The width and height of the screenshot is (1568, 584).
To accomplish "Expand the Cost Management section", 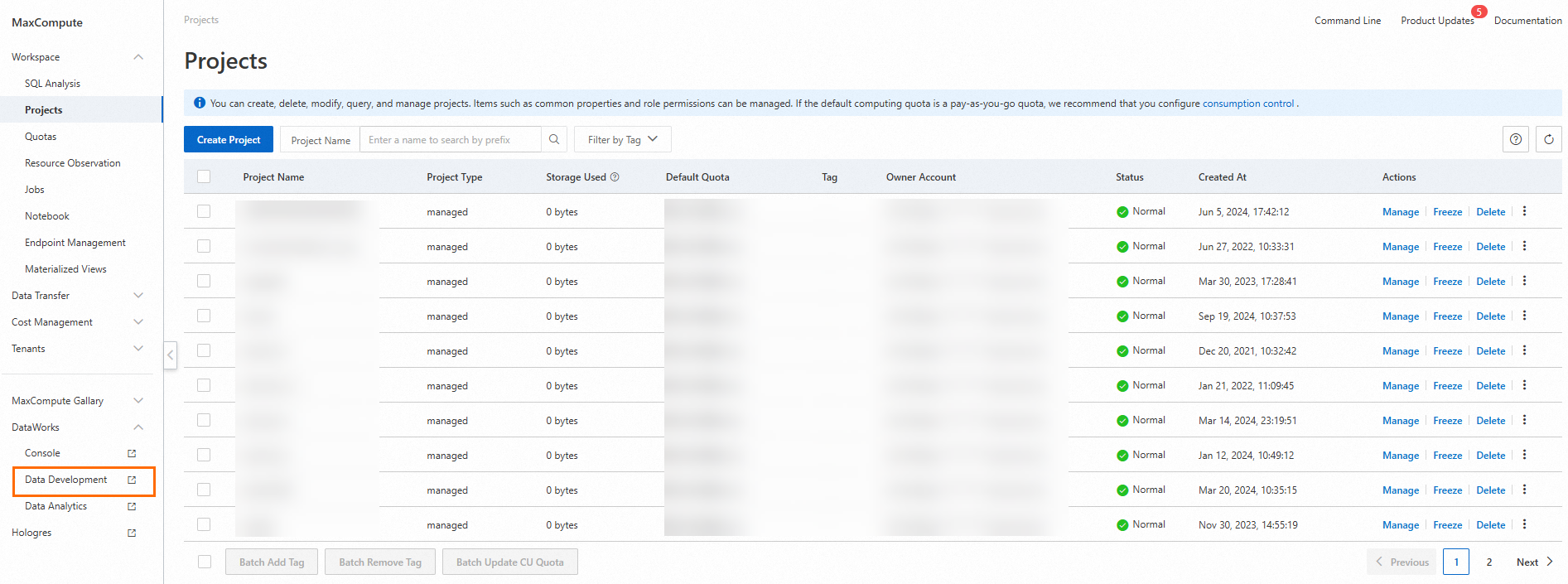I will point(138,322).
